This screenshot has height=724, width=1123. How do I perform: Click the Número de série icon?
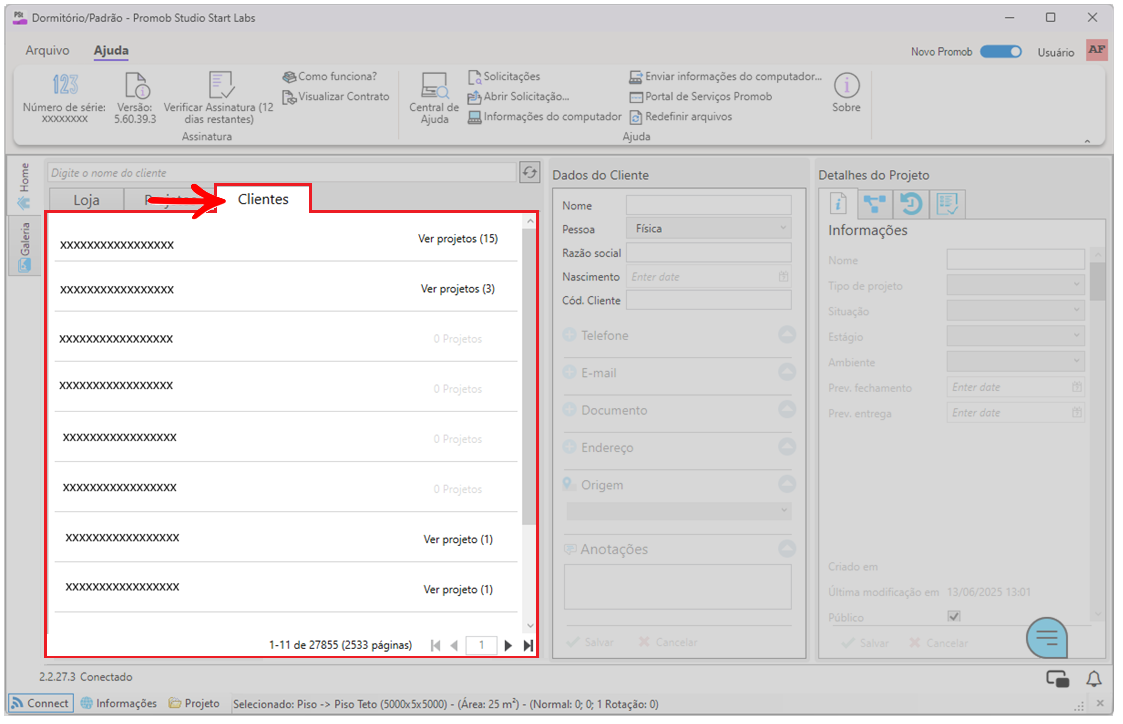pos(64,85)
